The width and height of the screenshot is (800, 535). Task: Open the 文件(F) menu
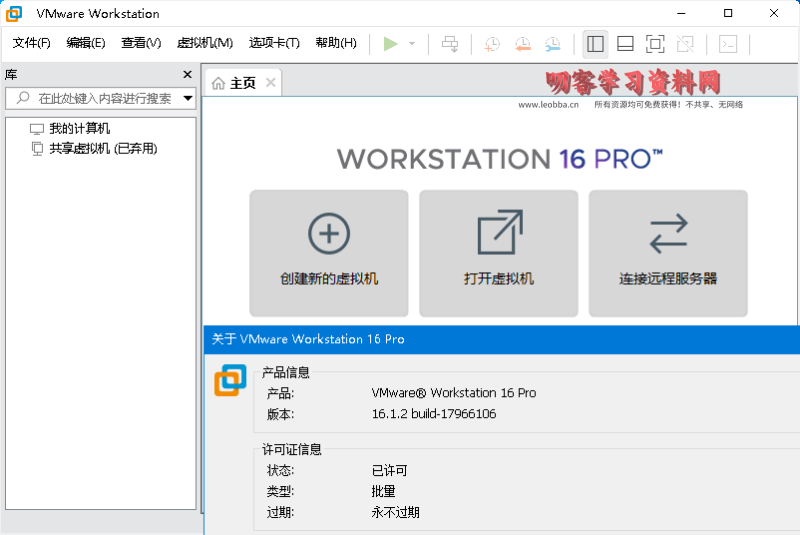pyautogui.click(x=32, y=43)
